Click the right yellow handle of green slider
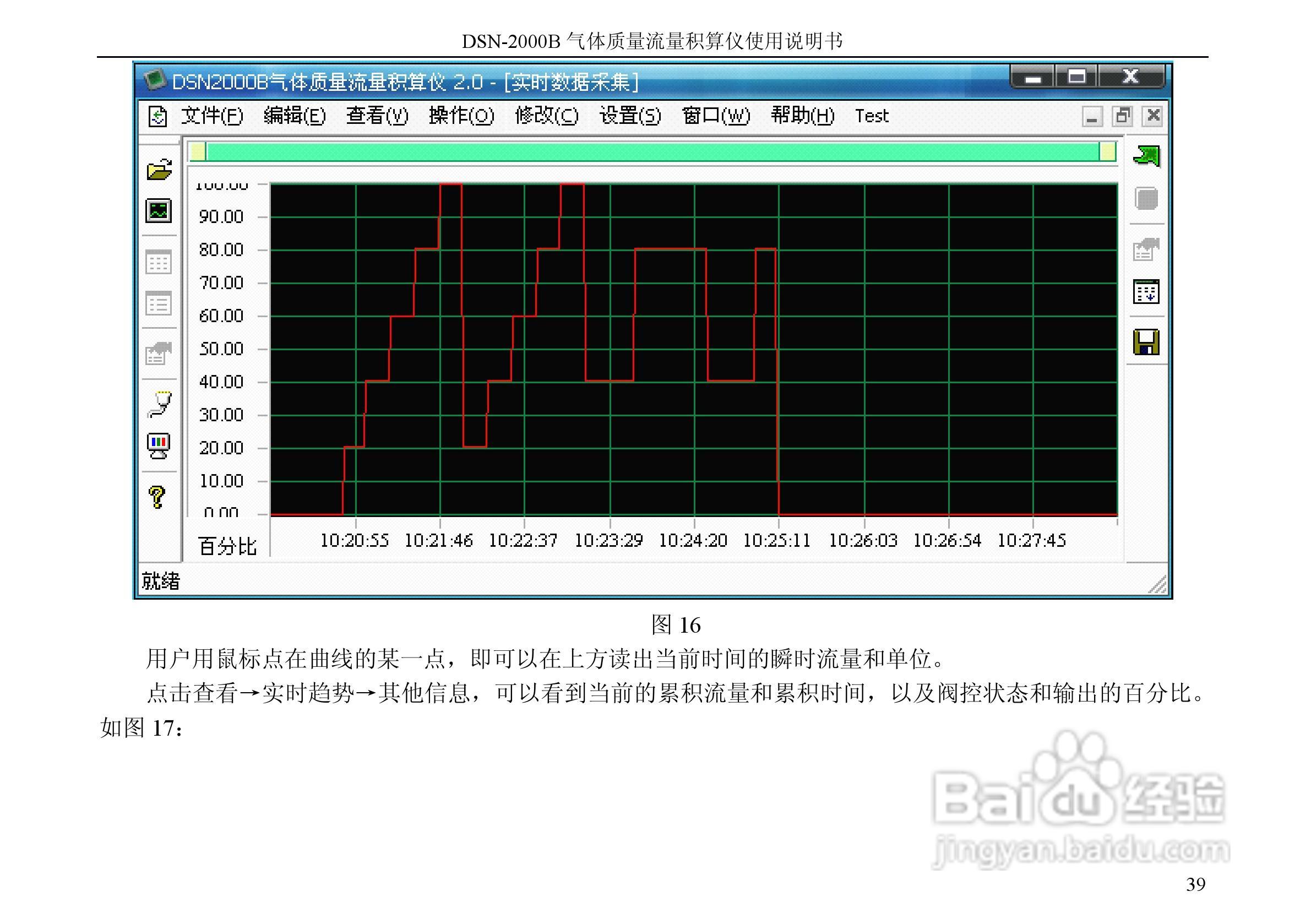The image size is (1311, 924). point(1107,152)
